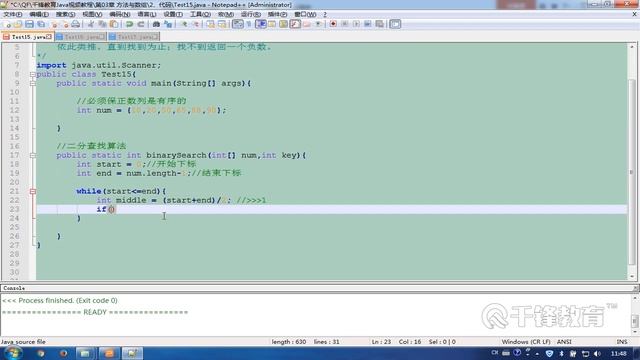Open the 搜索(S) Search menu

(66, 14)
